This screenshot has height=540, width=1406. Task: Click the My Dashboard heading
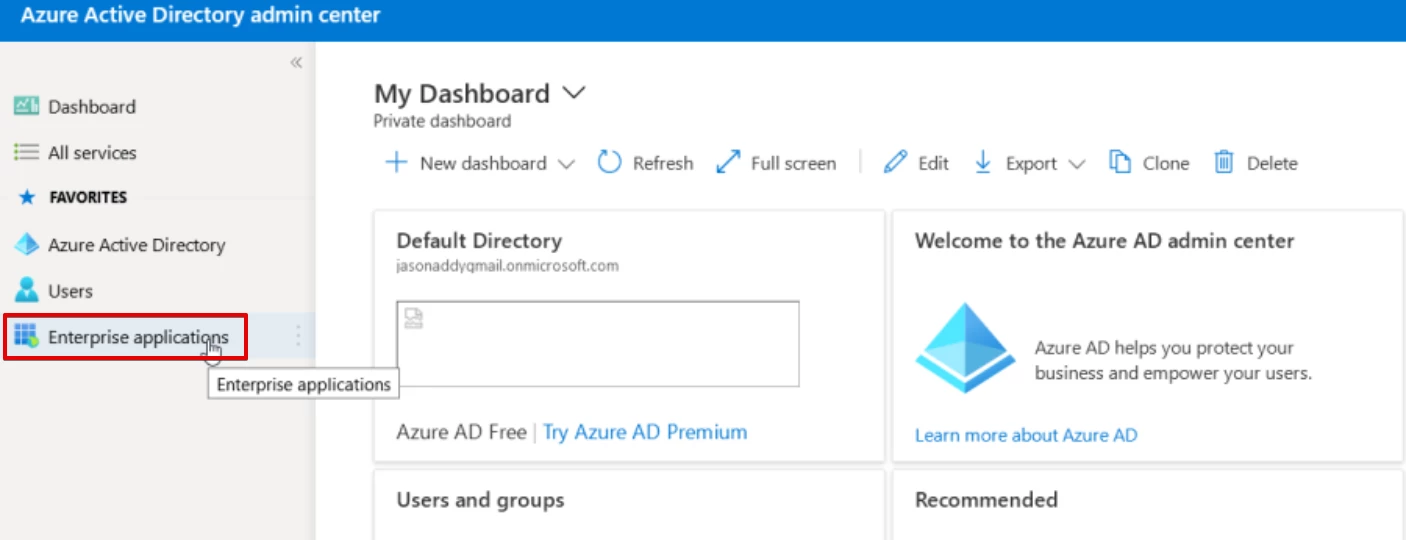tap(462, 94)
